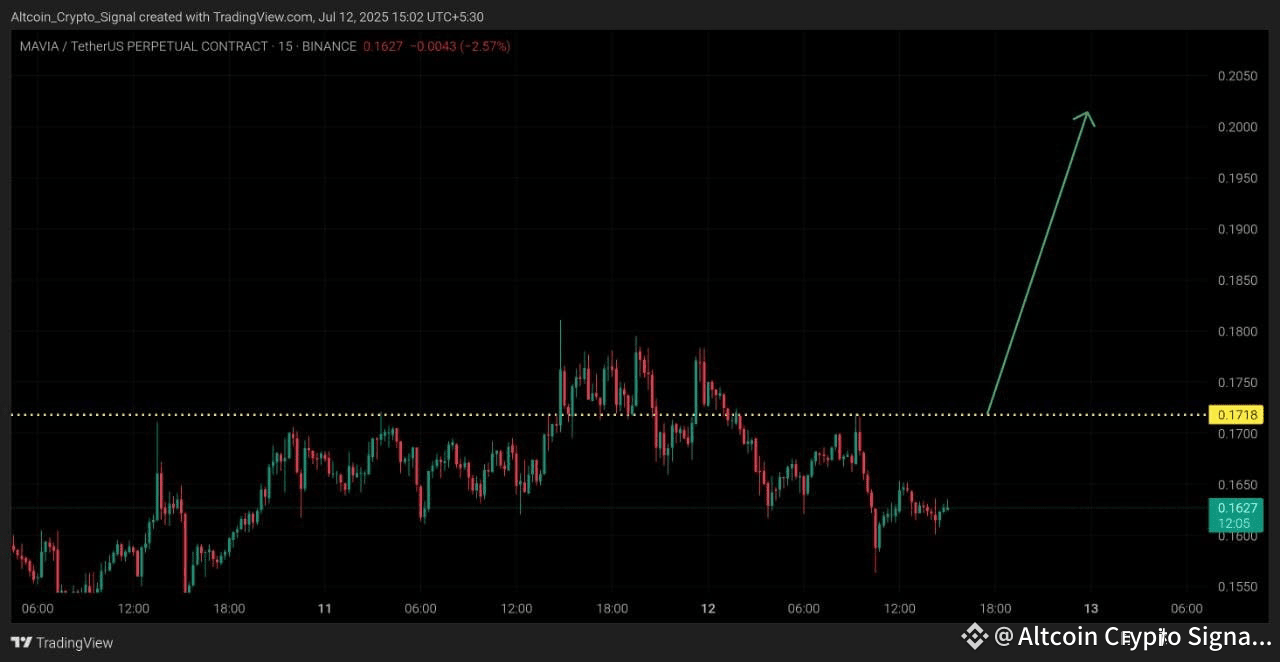Select the MAVIA / TetherUS PERPETUAL CONTRACT title
Image resolution: width=1280 pixels, height=662 pixels.
click(144, 46)
